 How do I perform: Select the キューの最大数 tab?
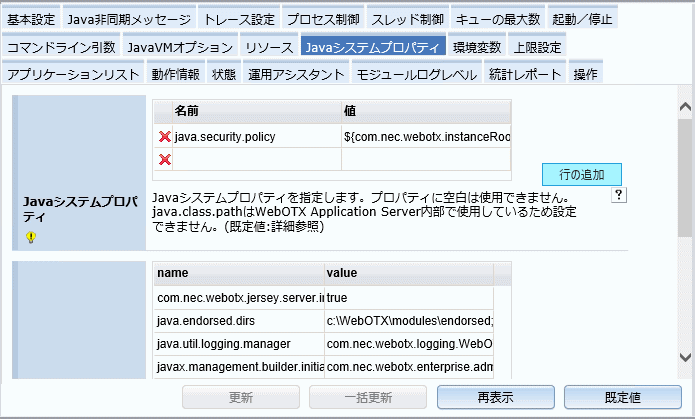pyautogui.click(x=498, y=19)
